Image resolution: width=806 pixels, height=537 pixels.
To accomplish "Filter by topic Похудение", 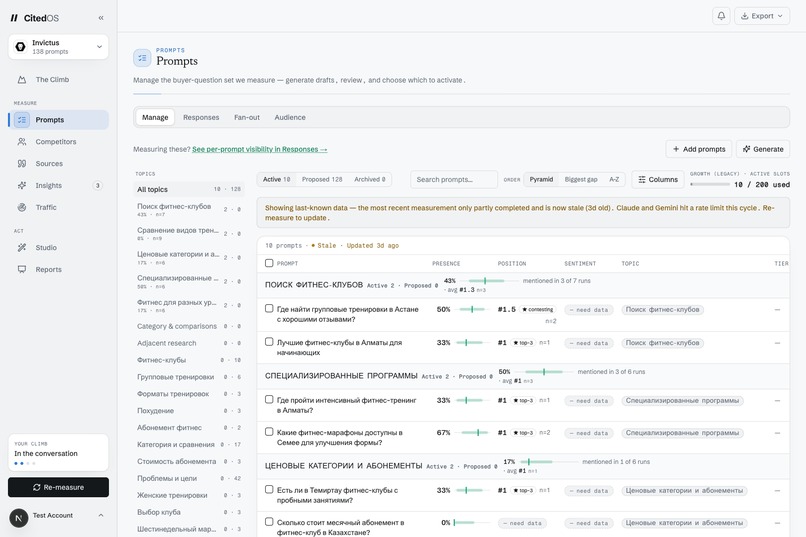I will click(x=189, y=411).
